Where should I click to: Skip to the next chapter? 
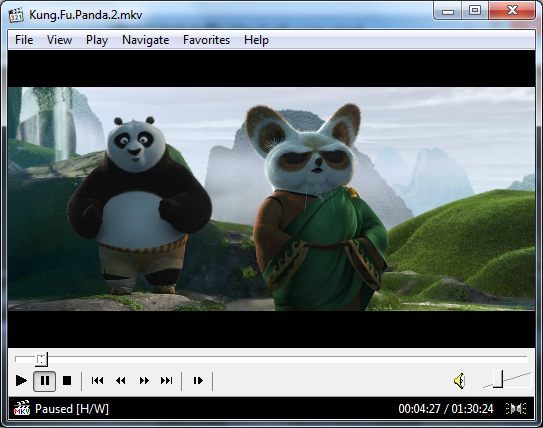[167, 381]
